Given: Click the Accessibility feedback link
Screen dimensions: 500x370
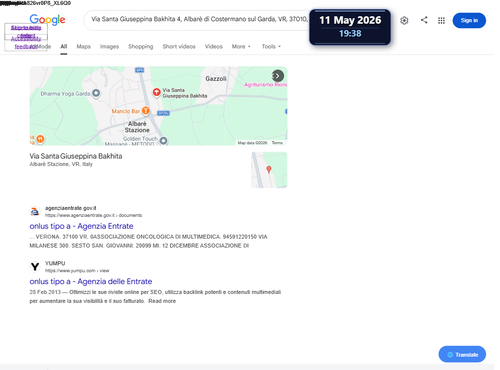Looking at the screenshot, I should pyautogui.click(x=26, y=43).
